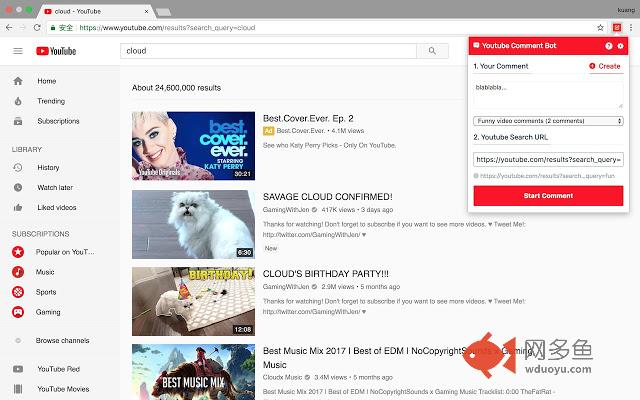Click the Twitter link under SAVAGE CLOUD CONFIRMED
The height and width of the screenshot is (400, 640).
[312, 235]
